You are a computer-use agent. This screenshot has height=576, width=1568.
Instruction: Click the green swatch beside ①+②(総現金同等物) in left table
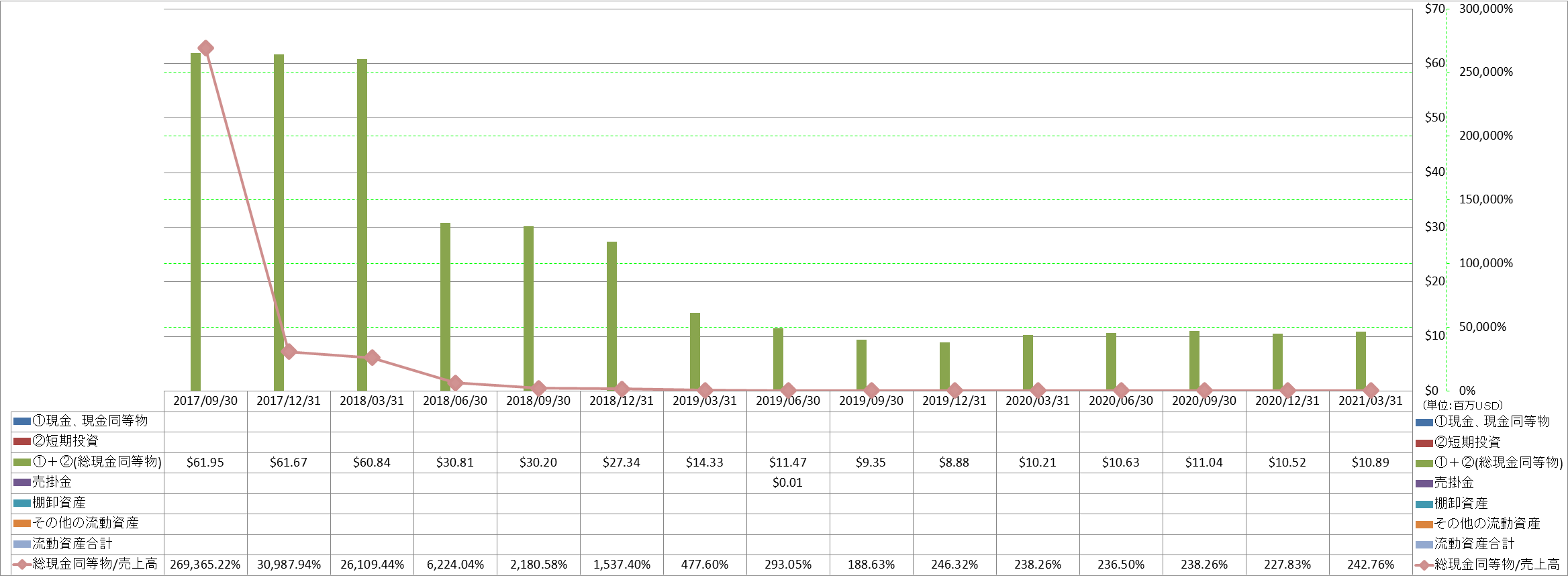click(x=21, y=463)
